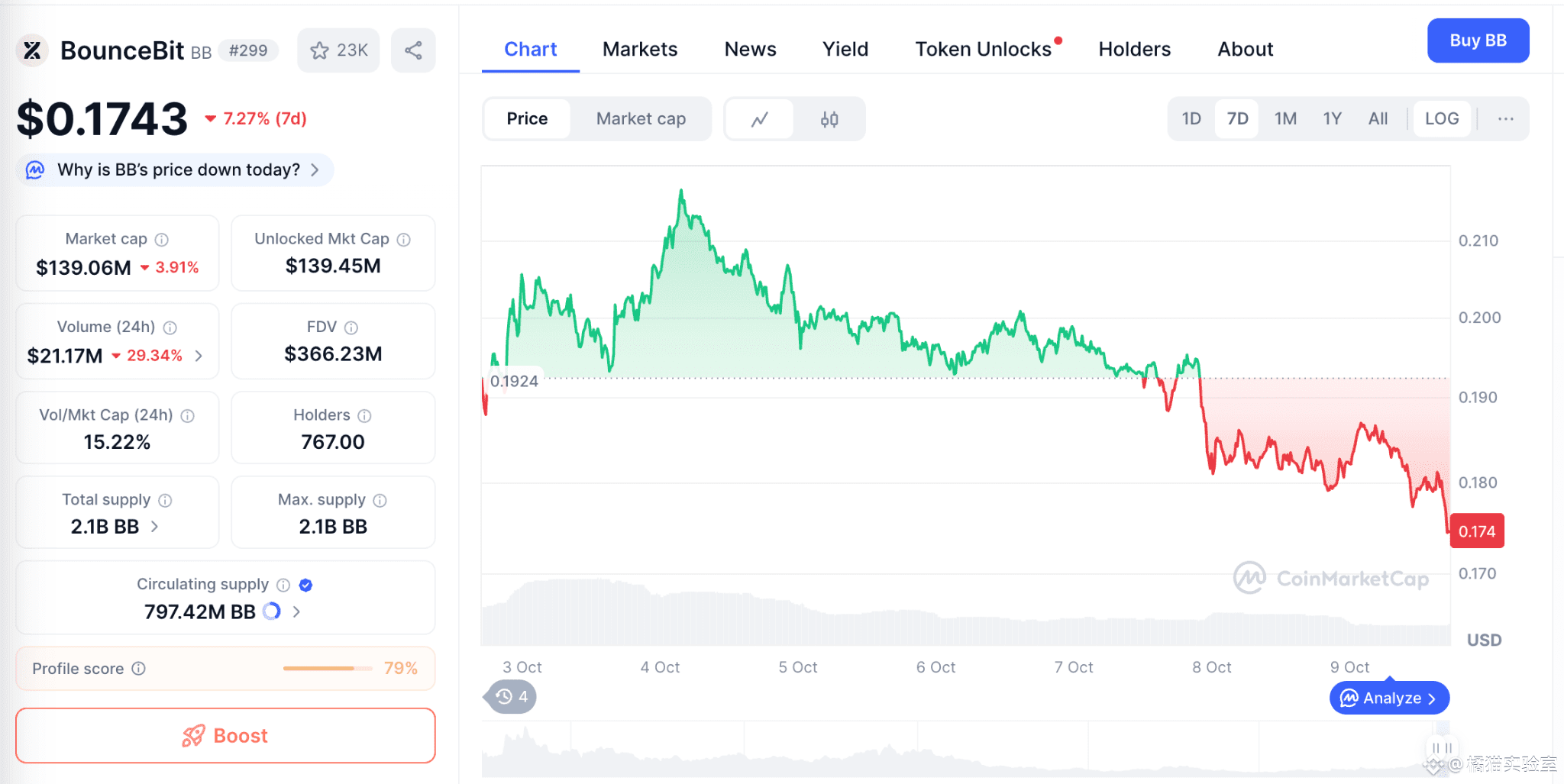Click the Buy BB button
The width and height of the screenshot is (1564, 784).
pyautogui.click(x=1478, y=40)
